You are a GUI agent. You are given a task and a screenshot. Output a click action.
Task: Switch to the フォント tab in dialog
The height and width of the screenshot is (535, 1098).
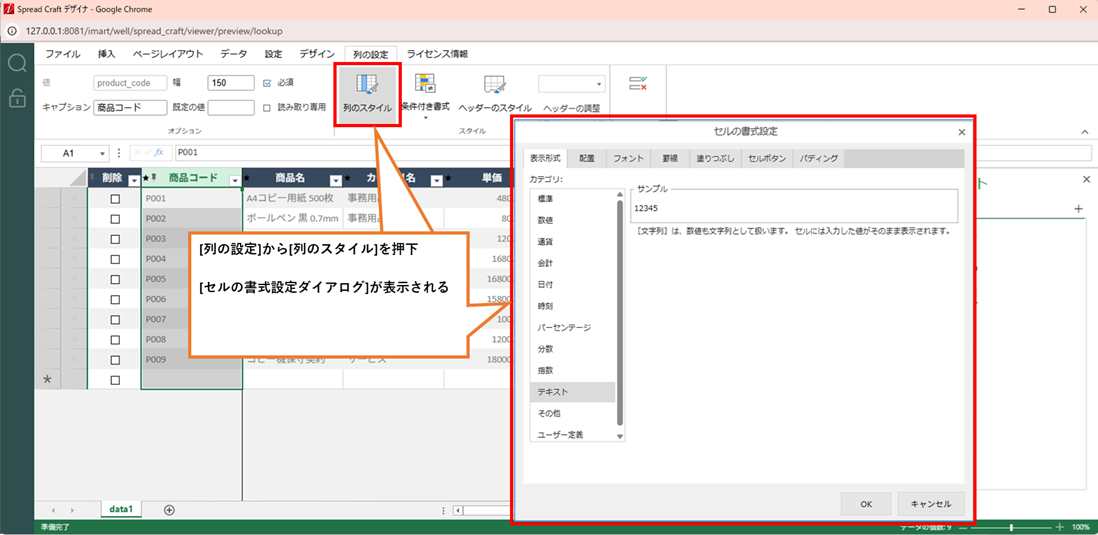(x=628, y=158)
